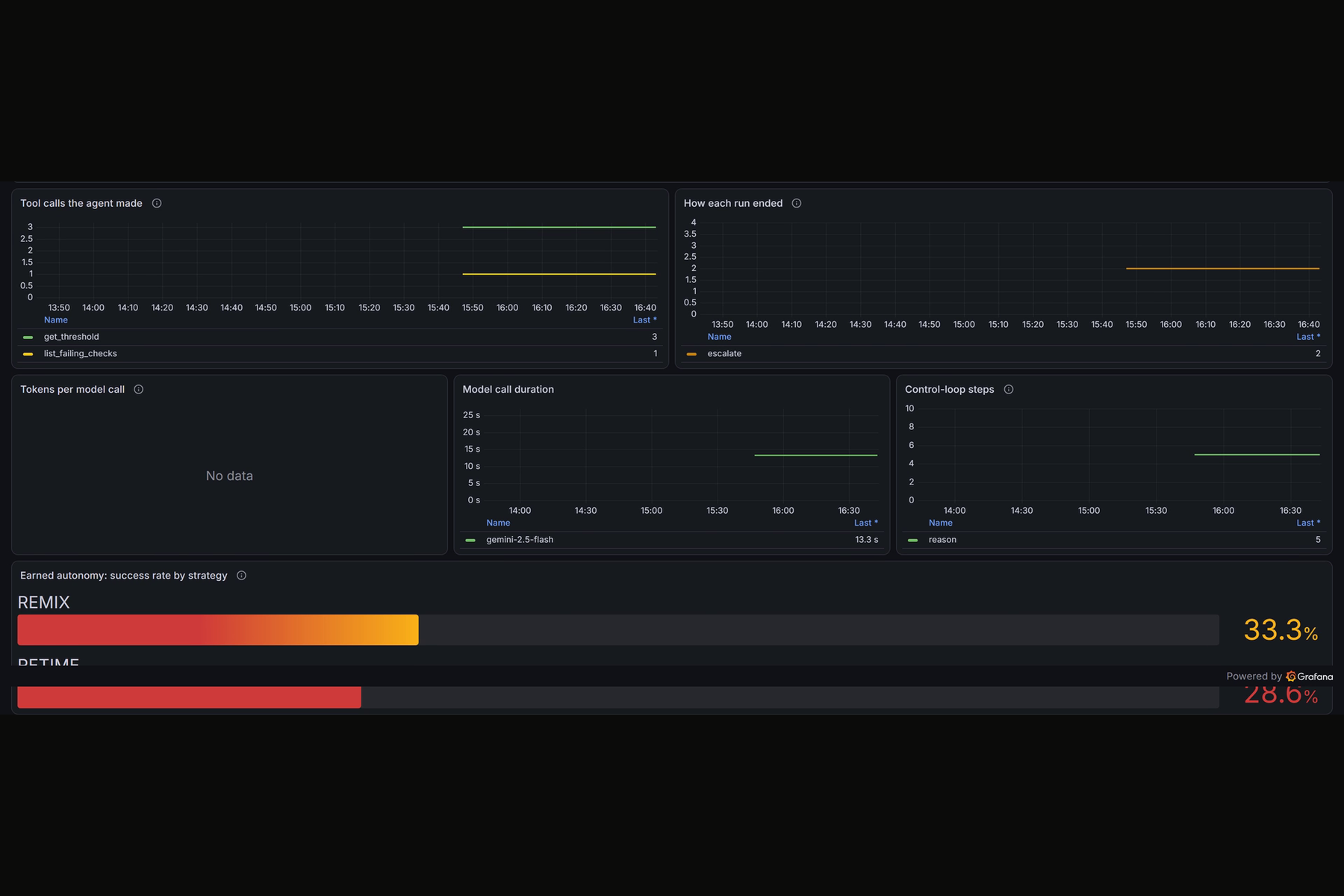Sort How each run ended legend by Last *
1344x896 pixels.
tap(1308, 337)
